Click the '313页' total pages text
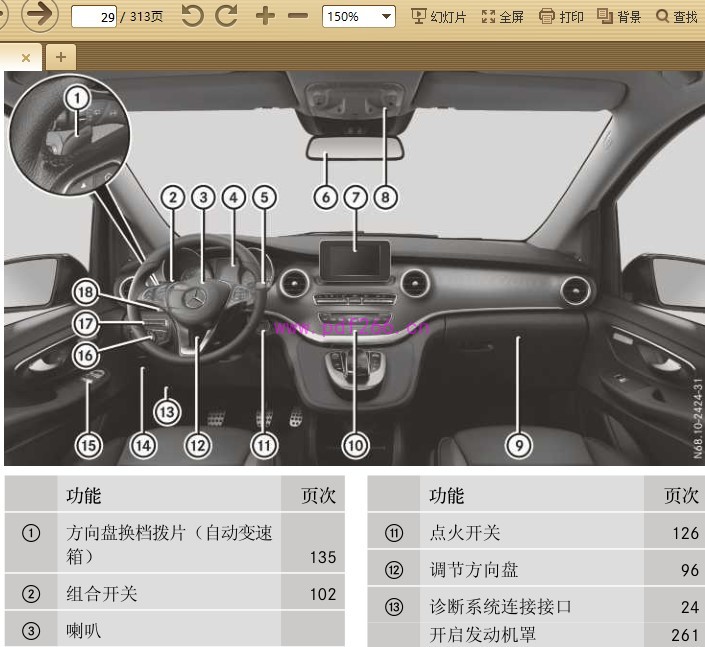Image resolution: width=705 pixels, height=647 pixels. click(147, 17)
